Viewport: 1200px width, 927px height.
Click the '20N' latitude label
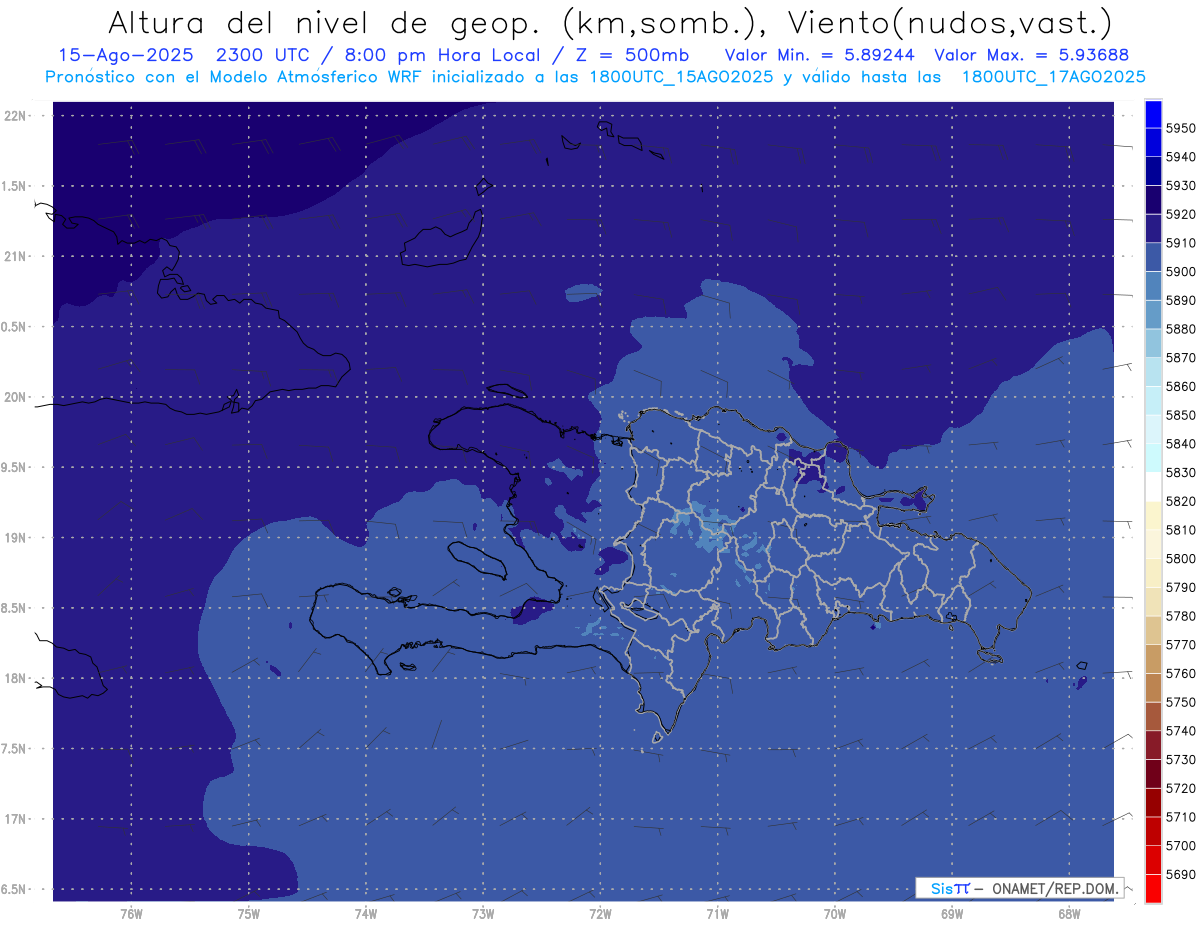coord(16,397)
